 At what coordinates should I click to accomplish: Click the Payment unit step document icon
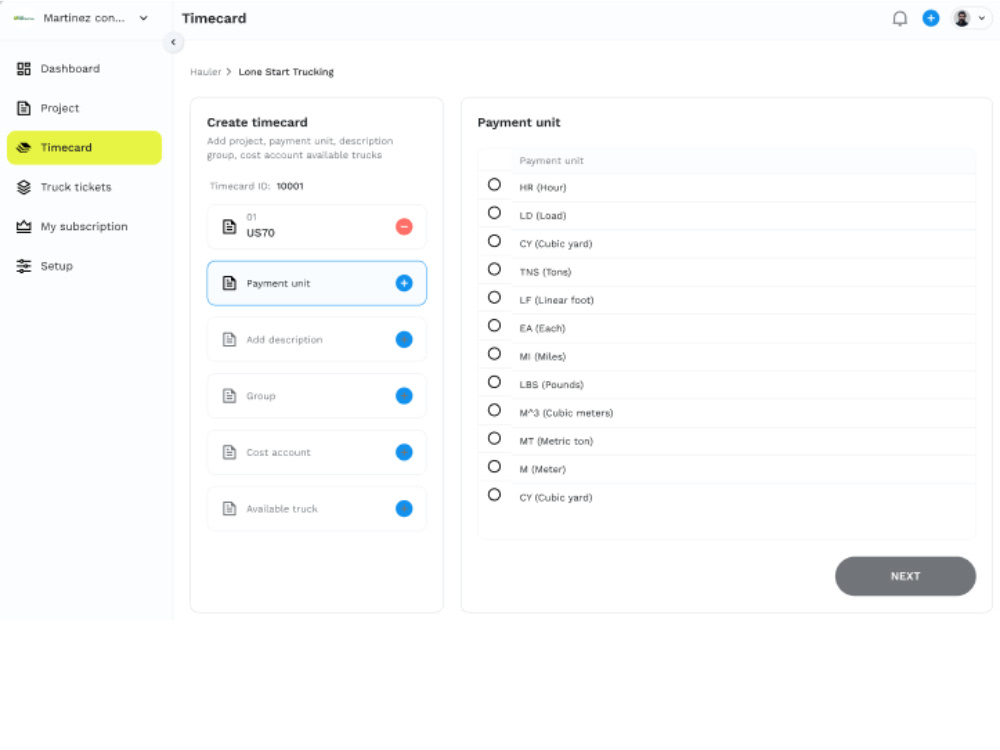[x=229, y=283]
